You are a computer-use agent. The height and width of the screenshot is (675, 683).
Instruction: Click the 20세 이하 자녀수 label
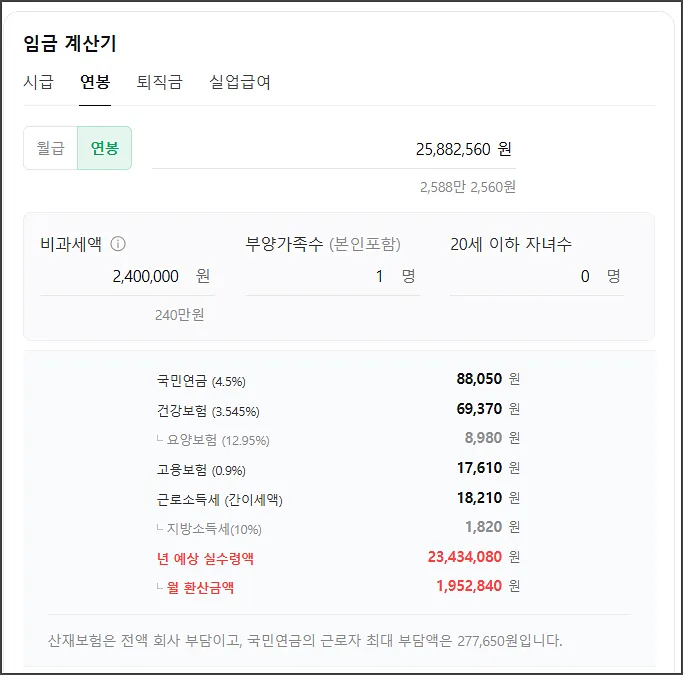pyautogui.click(x=511, y=244)
